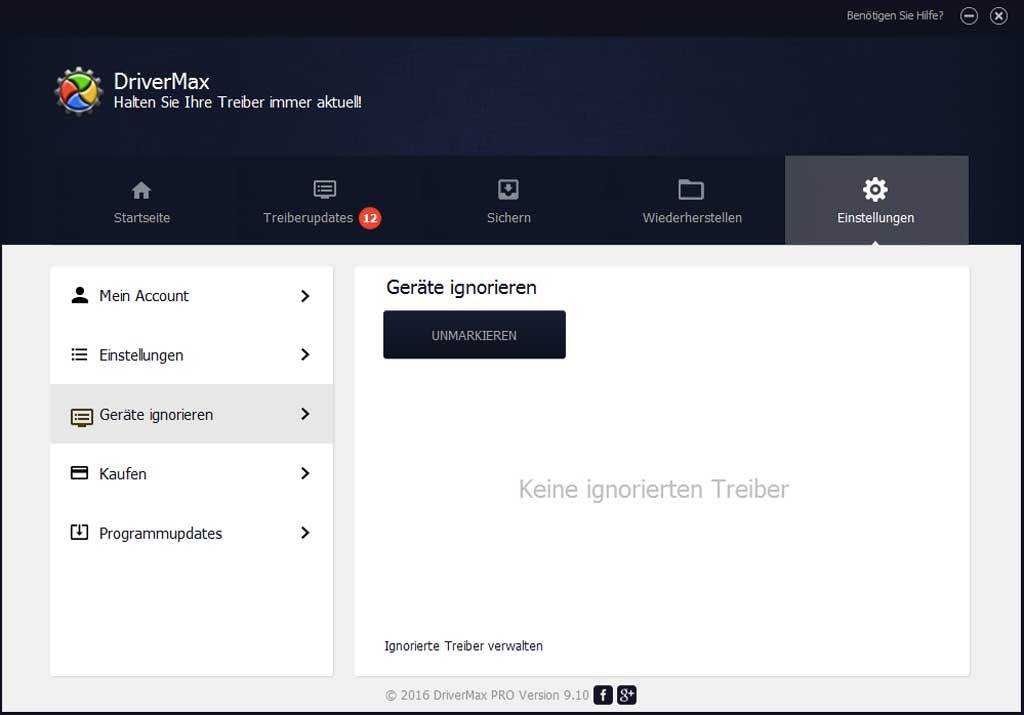Viewport: 1024px width, 715px height.
Task: Click the Programmupdates download icon
Action: (79, 532)
